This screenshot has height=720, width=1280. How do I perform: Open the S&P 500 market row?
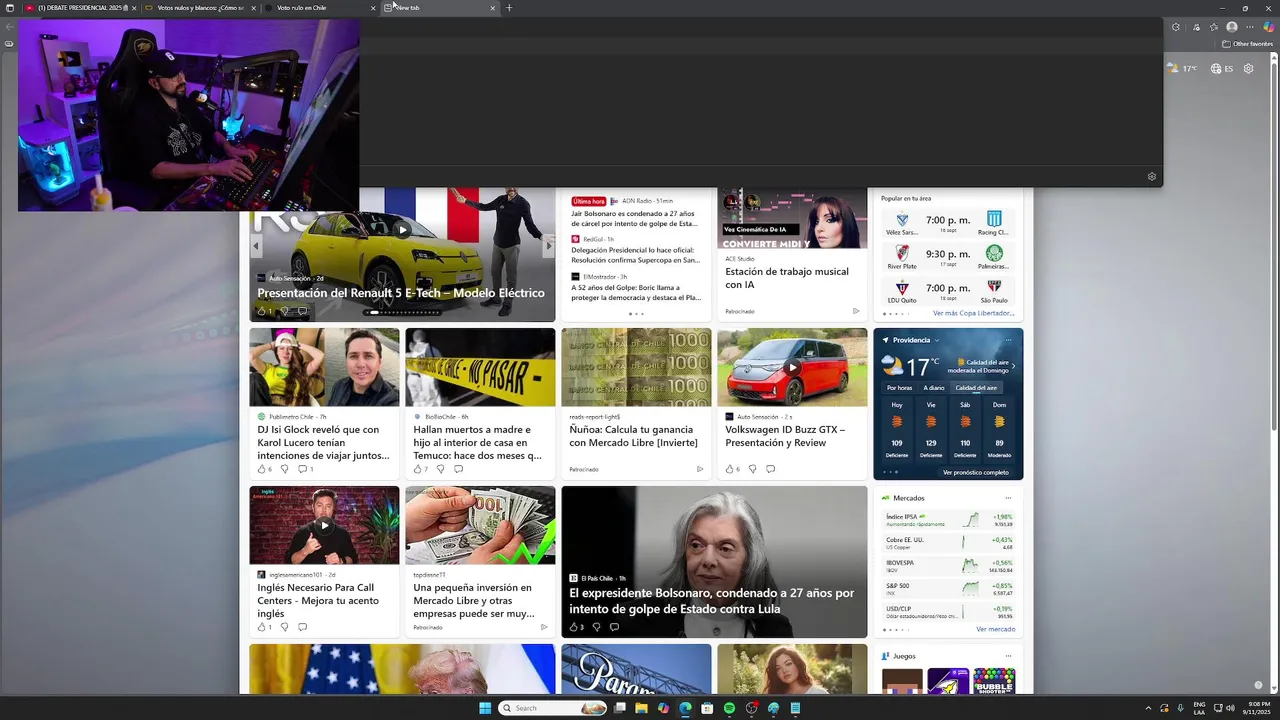[x=948, y=589]
